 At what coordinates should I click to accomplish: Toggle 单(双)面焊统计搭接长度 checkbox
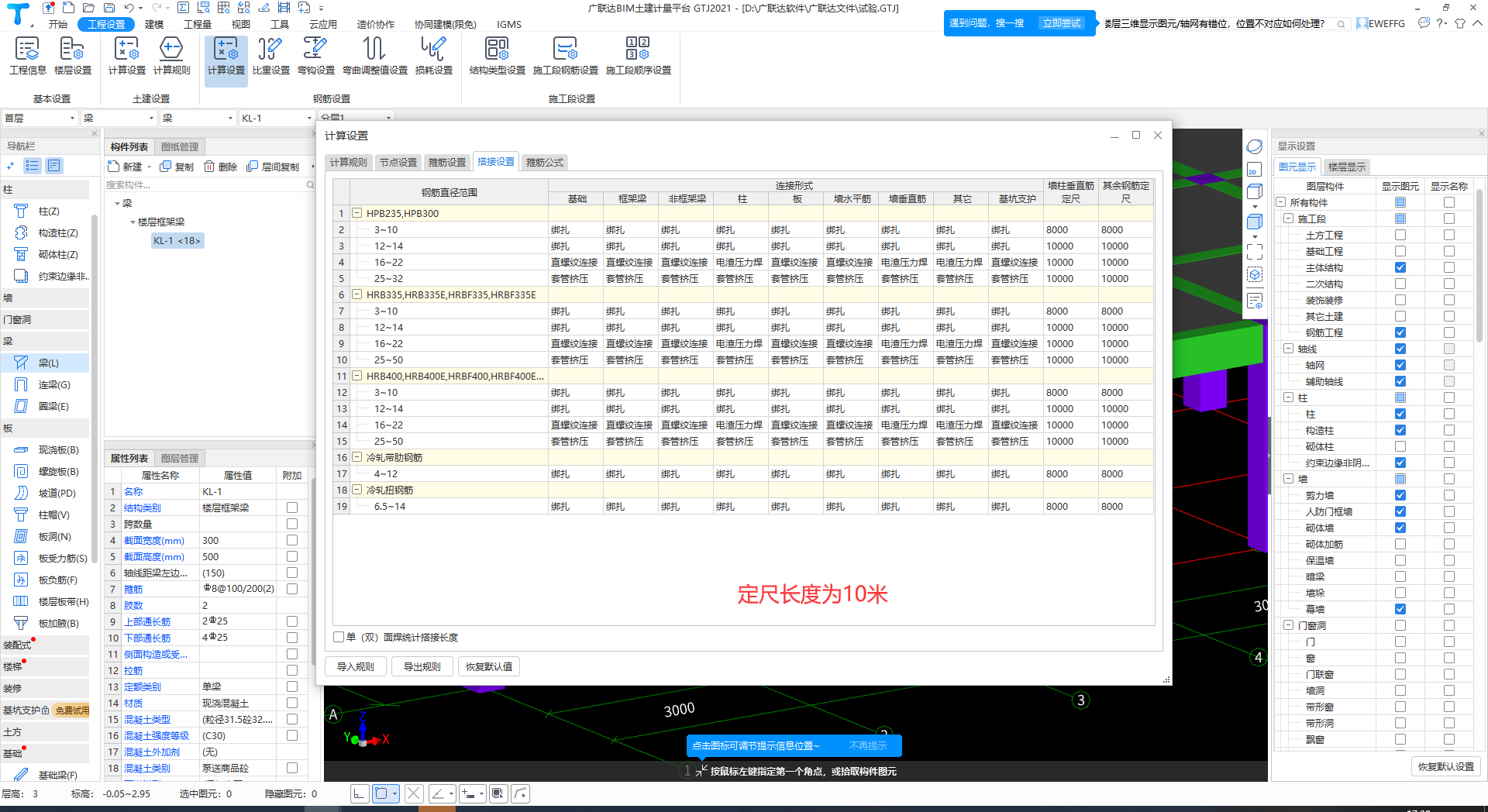coord(339,637)
